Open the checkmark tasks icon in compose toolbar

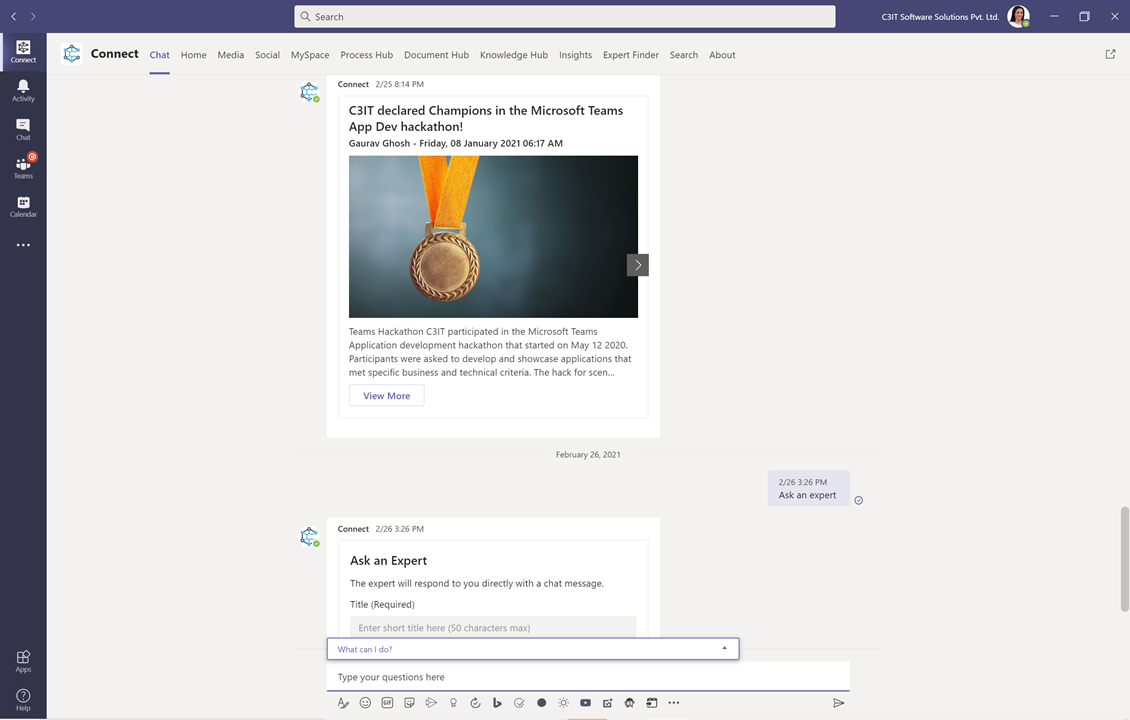tap(519, 703)
